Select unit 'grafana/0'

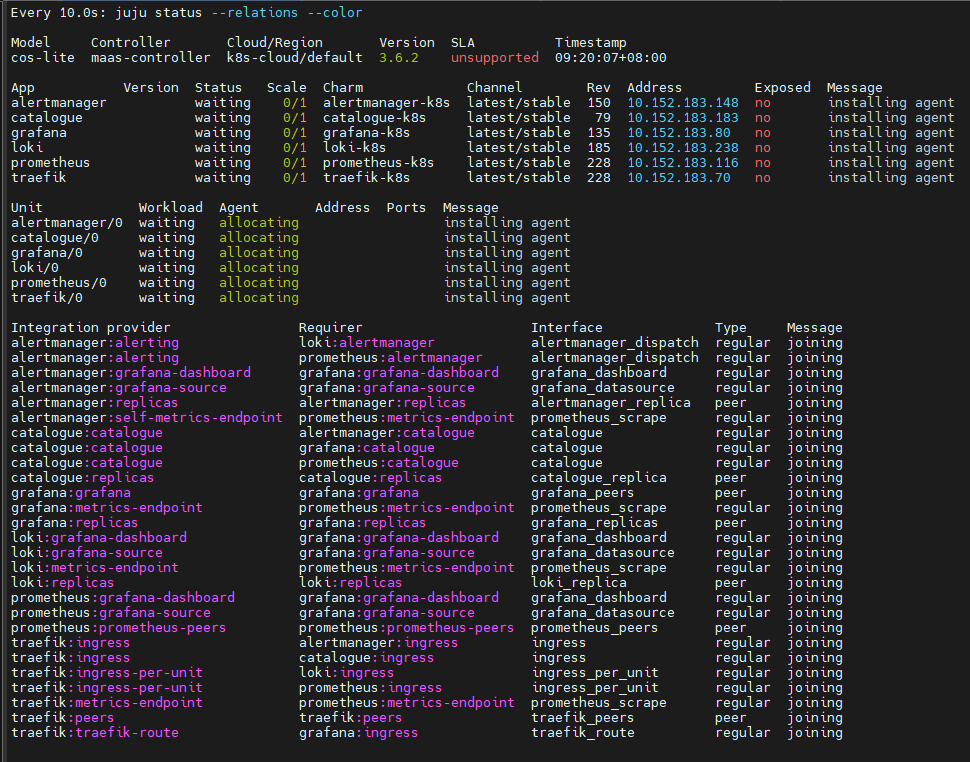[x=47, y=252]
